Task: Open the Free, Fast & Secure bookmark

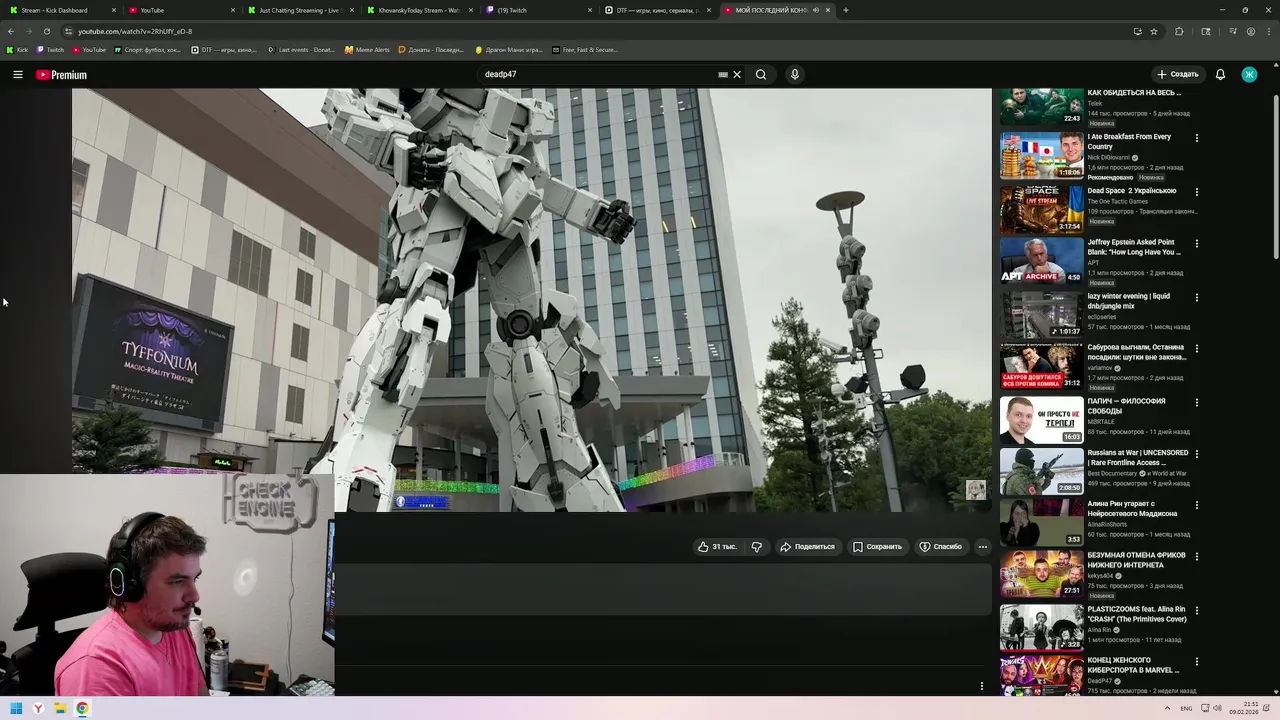Action: coord(585,49)
